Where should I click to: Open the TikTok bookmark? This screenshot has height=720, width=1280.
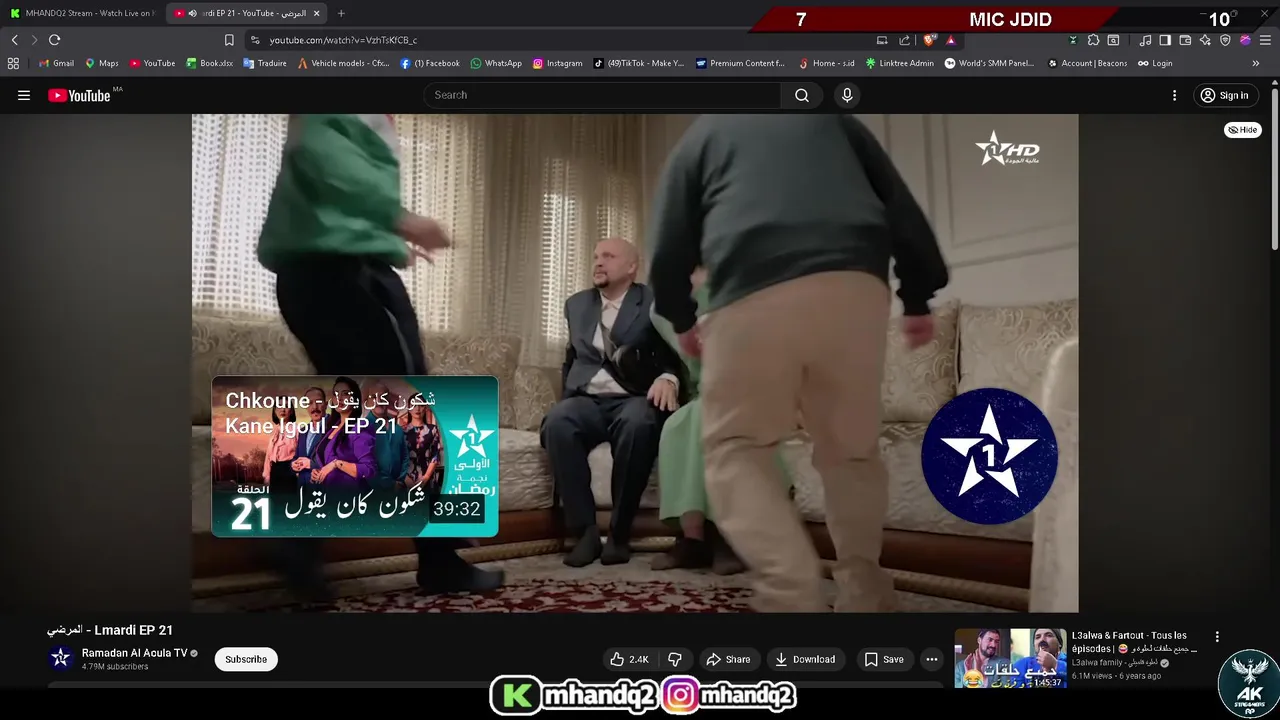(x=639, y=63)
